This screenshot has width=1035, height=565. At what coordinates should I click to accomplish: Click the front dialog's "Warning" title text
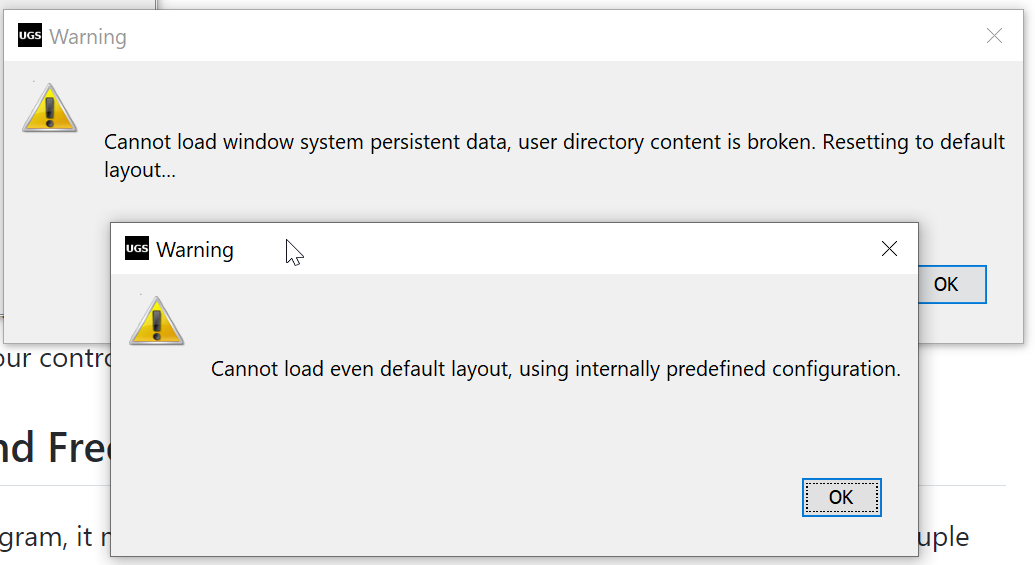pos(195,250)
